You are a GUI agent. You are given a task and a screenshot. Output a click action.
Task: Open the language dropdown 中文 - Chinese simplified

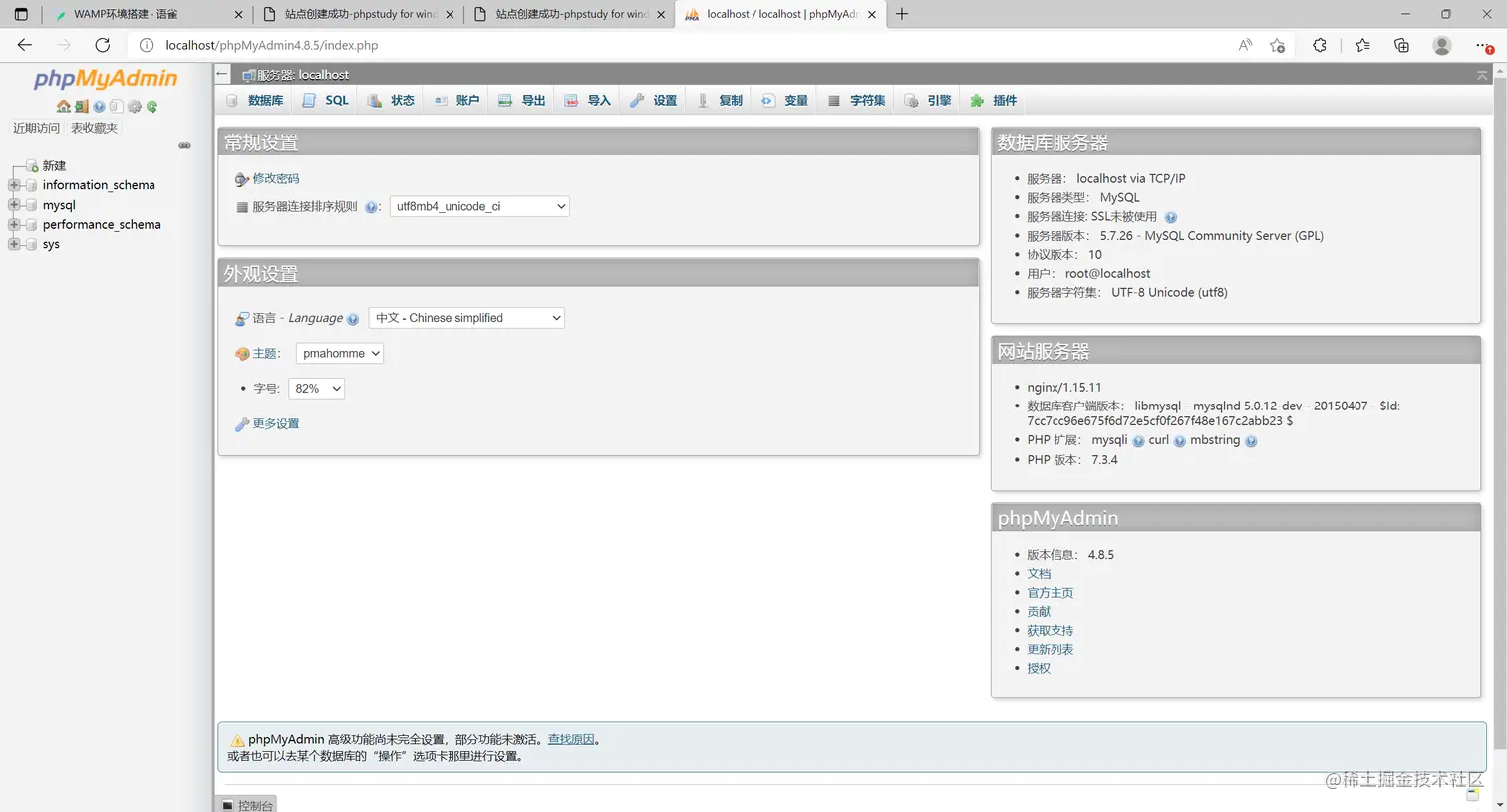click(x=466, y=318)
